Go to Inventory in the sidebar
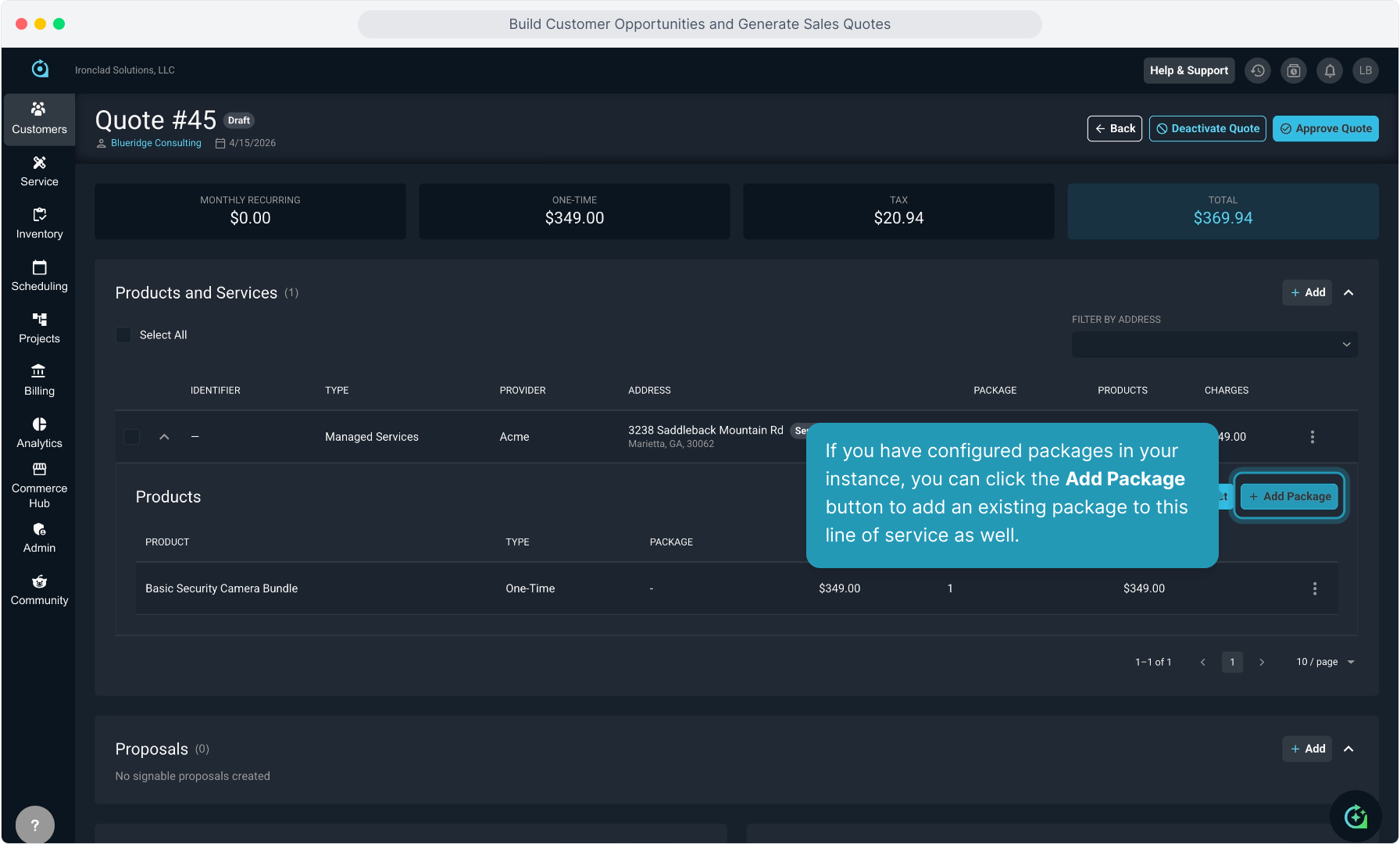Image resolution: width=1400 pixels, height=844 pixels. pos(39,223)
